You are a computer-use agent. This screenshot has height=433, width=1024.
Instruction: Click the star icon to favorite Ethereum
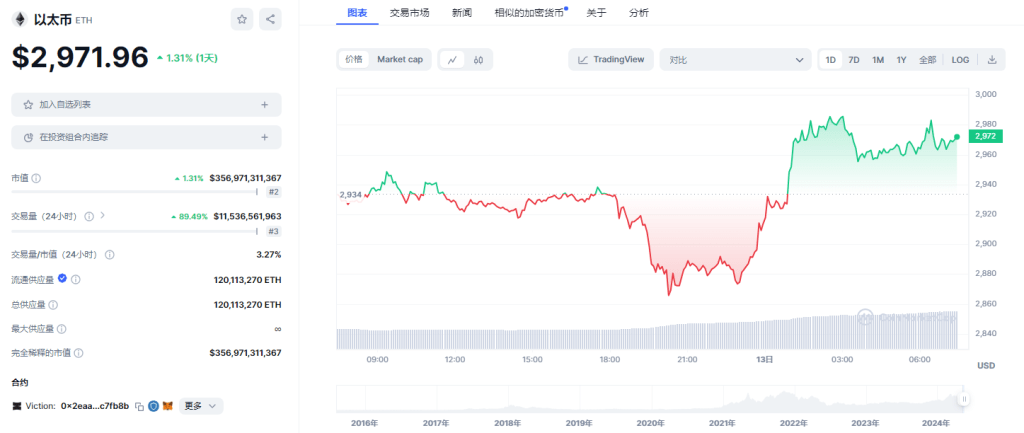pos(242,19)
